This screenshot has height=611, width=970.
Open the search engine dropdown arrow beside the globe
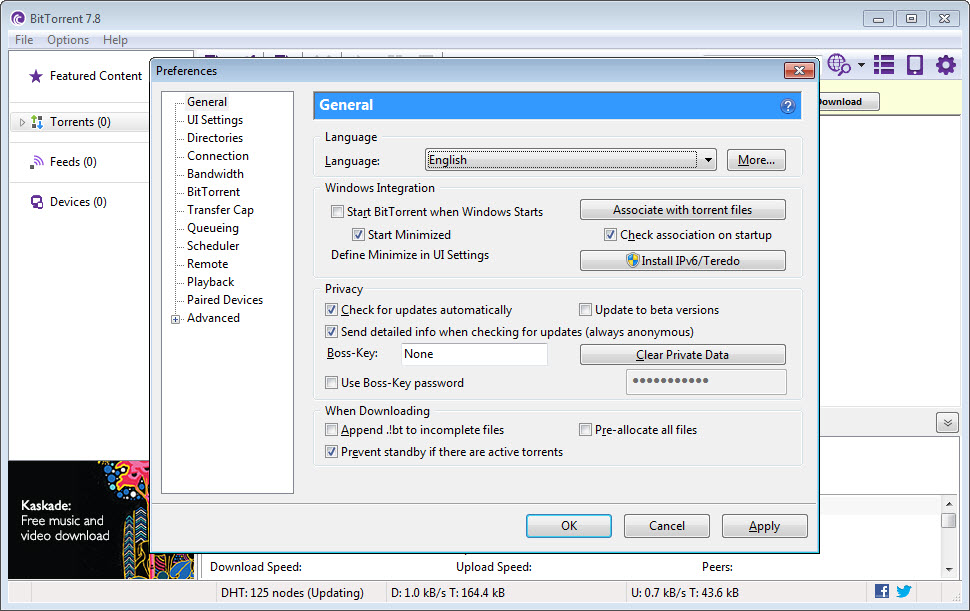861,65
